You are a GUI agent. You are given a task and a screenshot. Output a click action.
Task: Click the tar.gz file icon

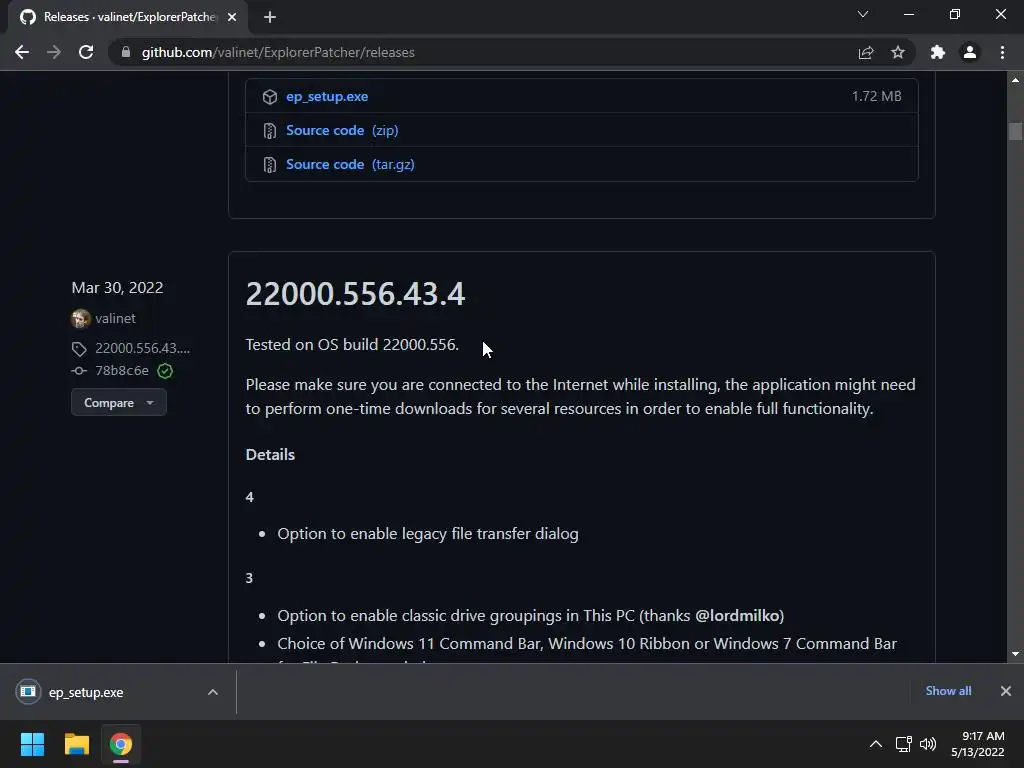tap(269, 165)
